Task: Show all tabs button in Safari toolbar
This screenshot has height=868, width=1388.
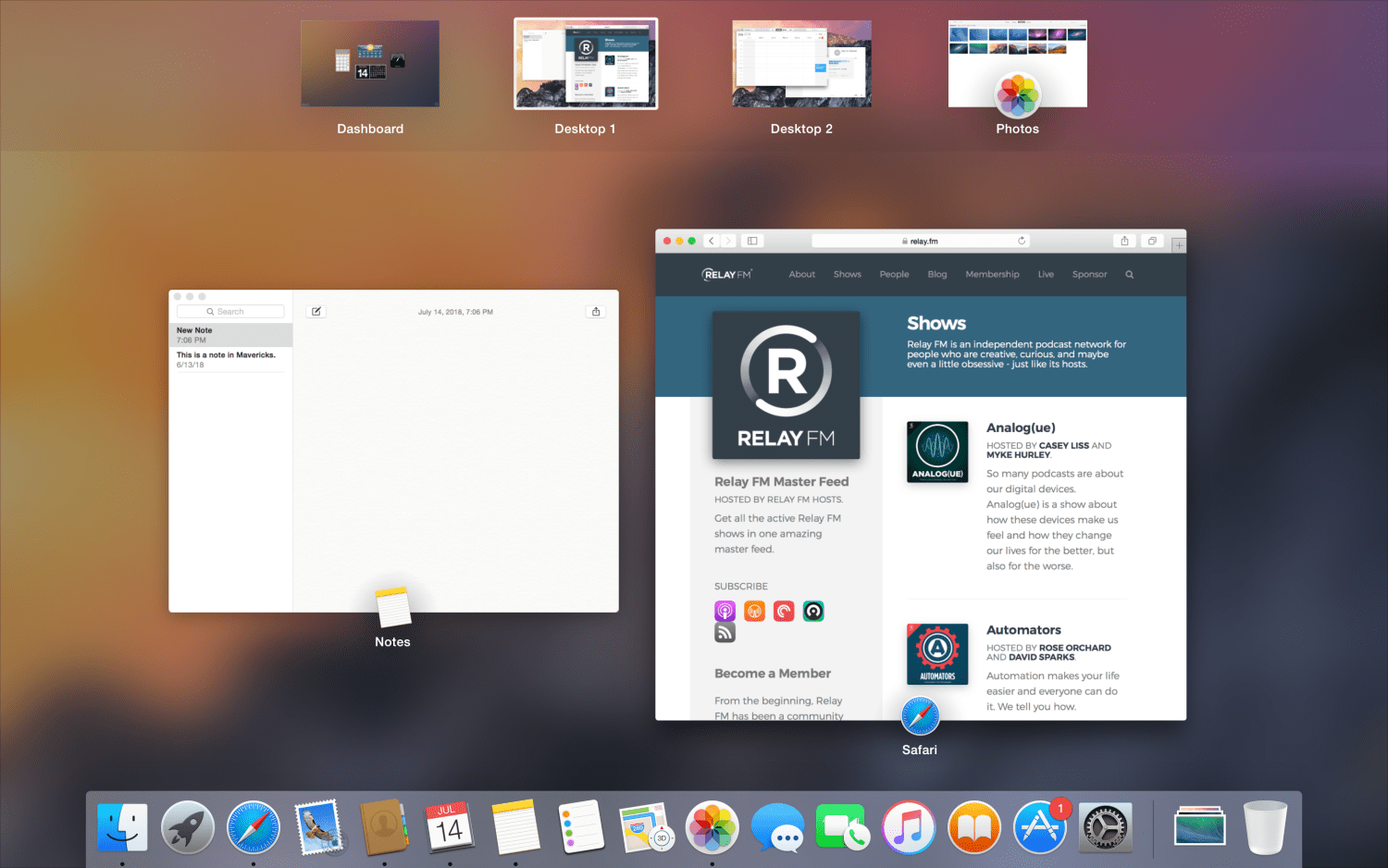Action: (1152, 241)
